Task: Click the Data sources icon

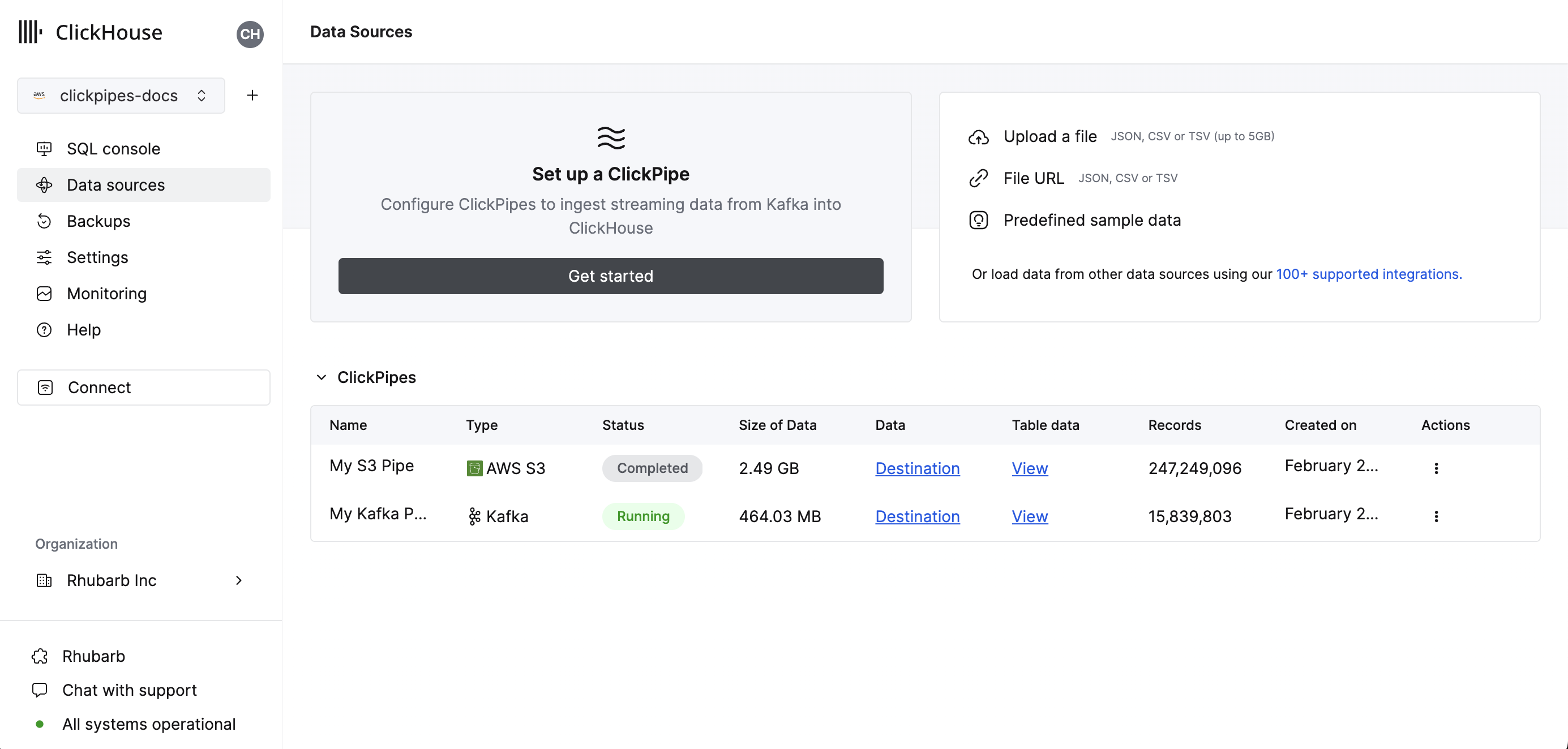Action: click(45, 184)
